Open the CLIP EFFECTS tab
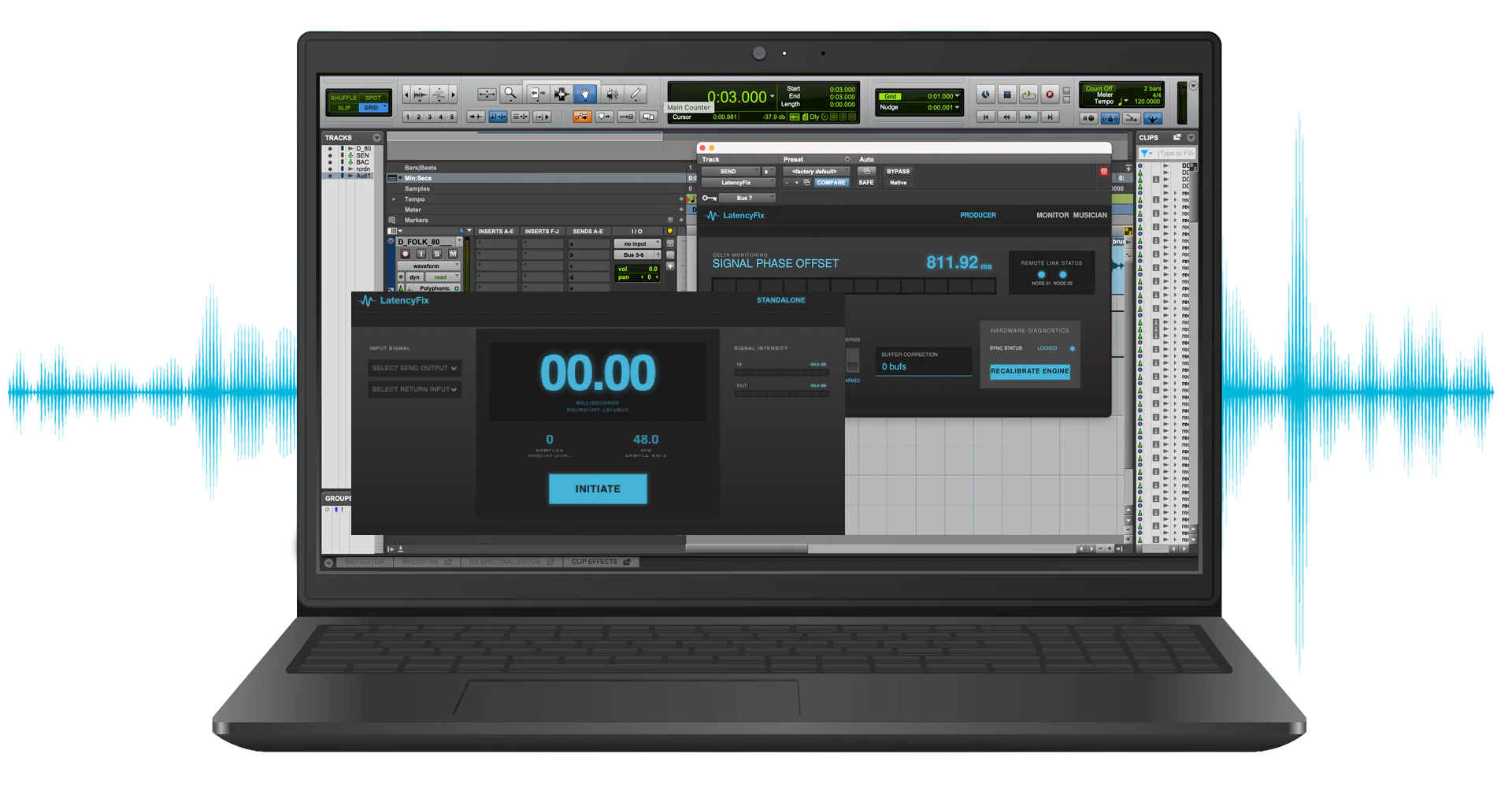Image resolution: width=1512 pixels, height=791 pixels. [x=600, y=562]
